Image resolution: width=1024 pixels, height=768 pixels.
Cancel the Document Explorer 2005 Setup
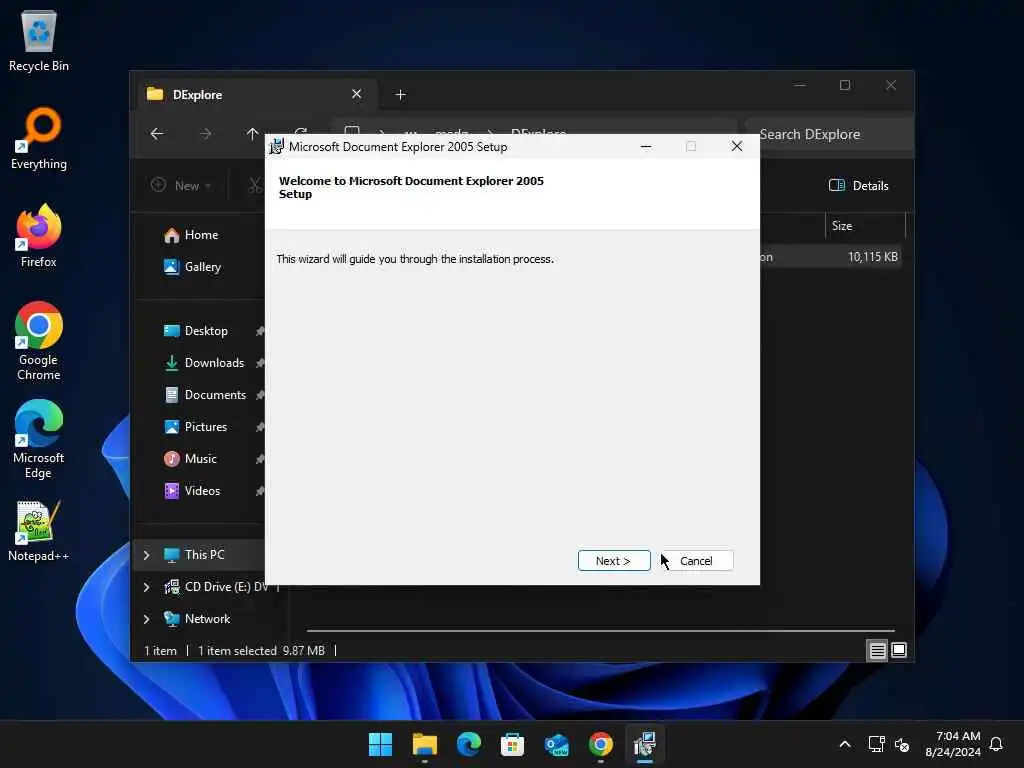(x=696, y=560)
